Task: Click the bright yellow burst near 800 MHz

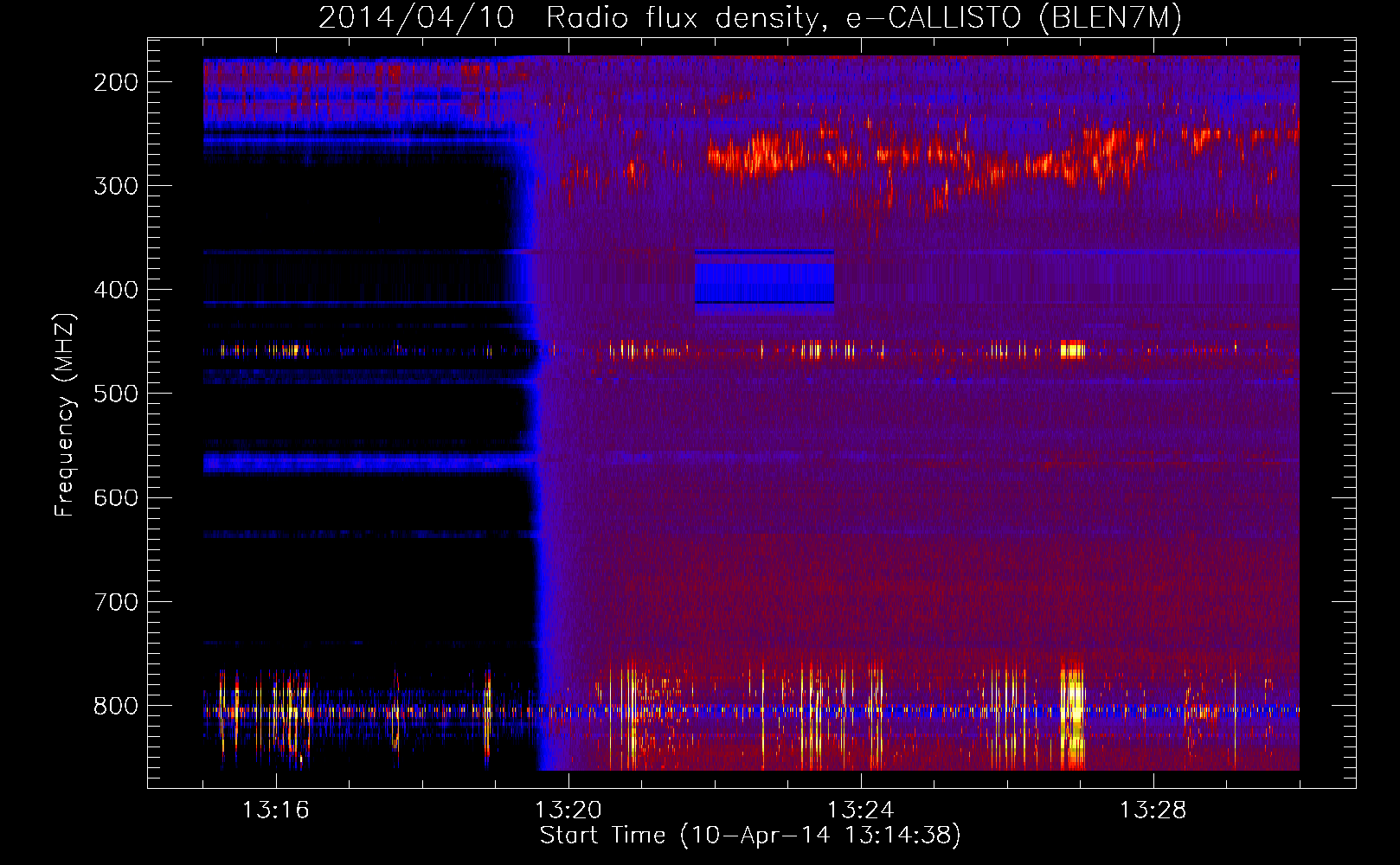Action: (1073, 718)
